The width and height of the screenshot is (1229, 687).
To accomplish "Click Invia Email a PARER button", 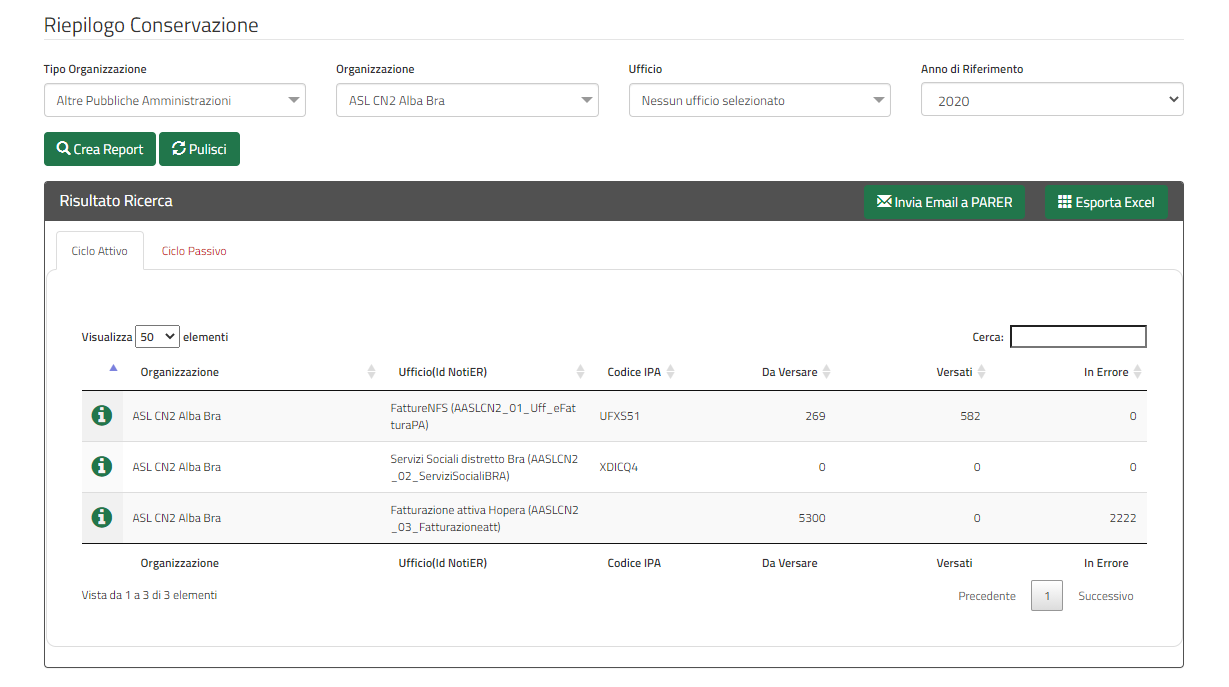I will point(944,202).
